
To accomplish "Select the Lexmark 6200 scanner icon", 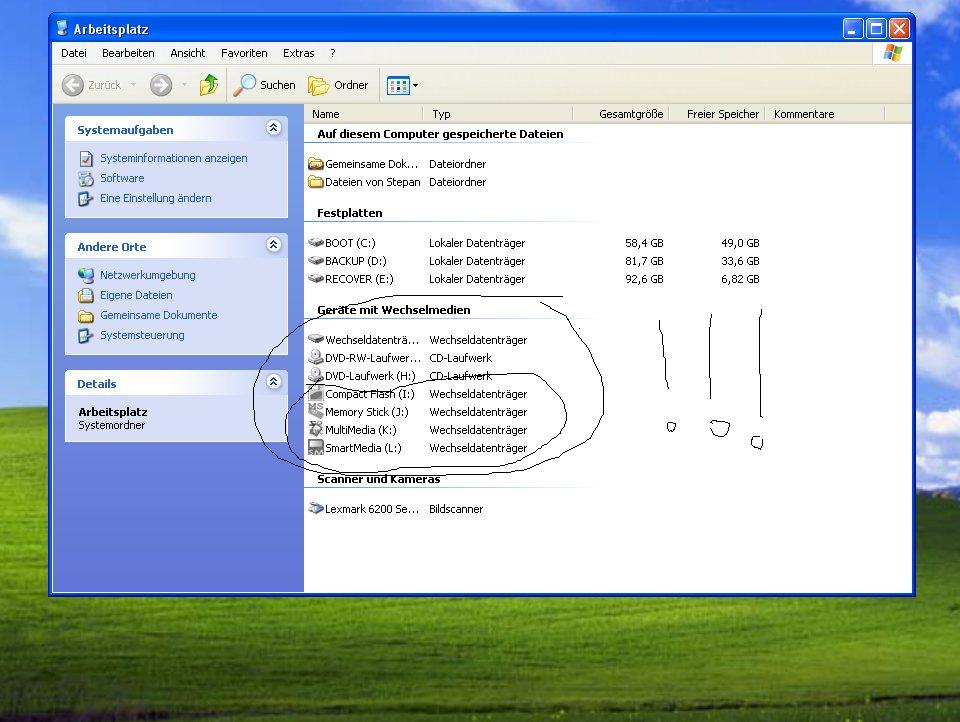I will pos(316,509).
